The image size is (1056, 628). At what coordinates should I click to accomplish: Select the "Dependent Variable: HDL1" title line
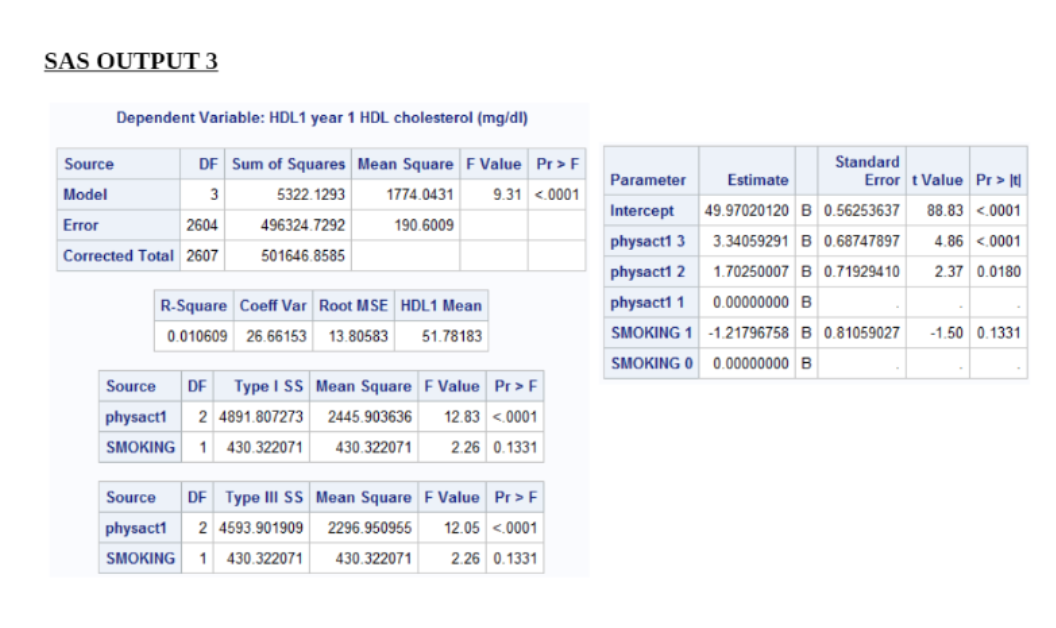click(x=322, y=118)
